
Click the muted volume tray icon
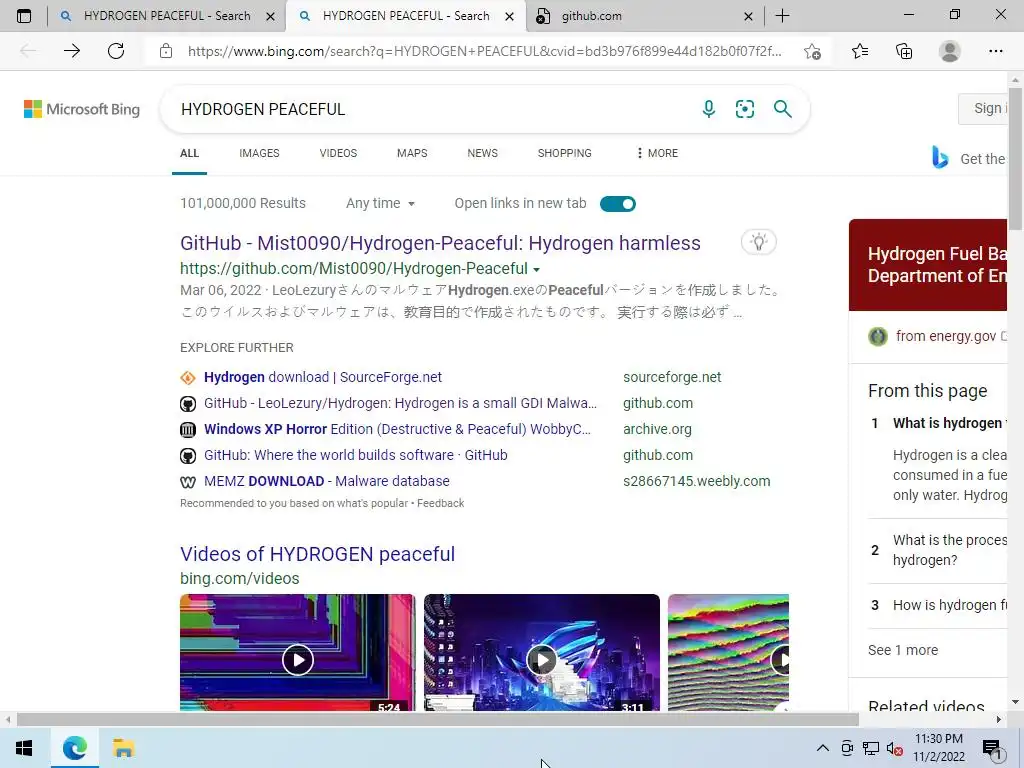point(894,748)
